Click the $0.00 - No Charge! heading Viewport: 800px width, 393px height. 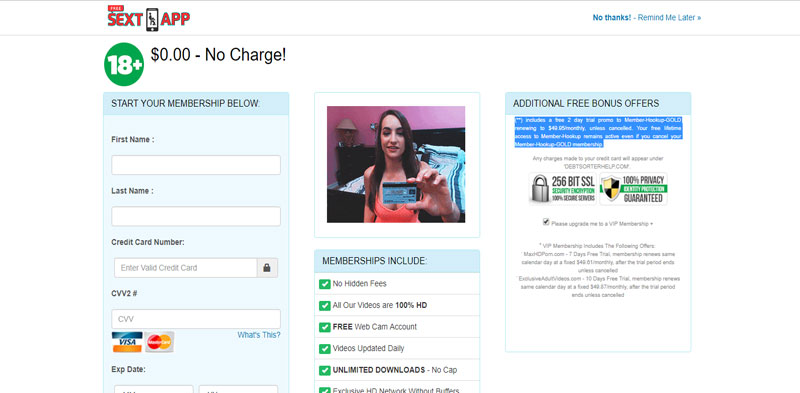(218, 55)
